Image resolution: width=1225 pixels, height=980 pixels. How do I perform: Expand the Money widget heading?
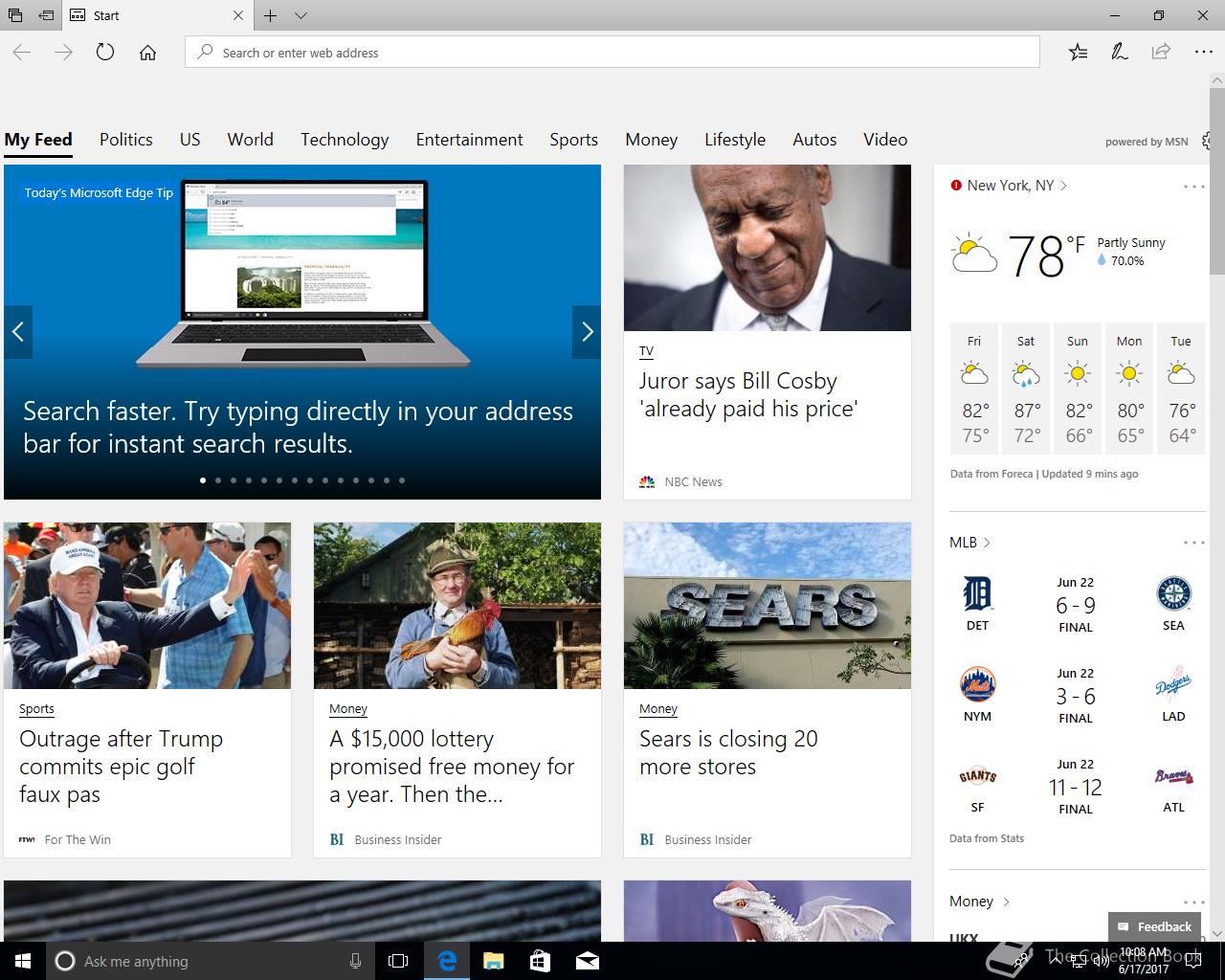(x=979, y=902)
